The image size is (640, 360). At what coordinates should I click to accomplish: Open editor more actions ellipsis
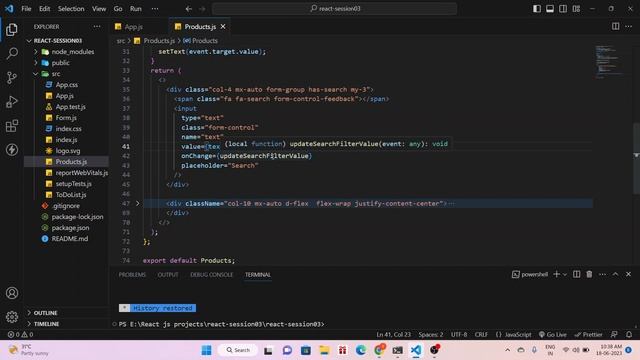(628, 27)
